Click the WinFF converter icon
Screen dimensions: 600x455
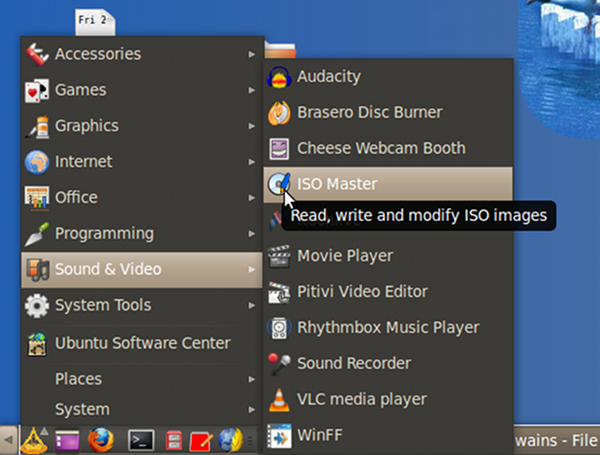279,435
